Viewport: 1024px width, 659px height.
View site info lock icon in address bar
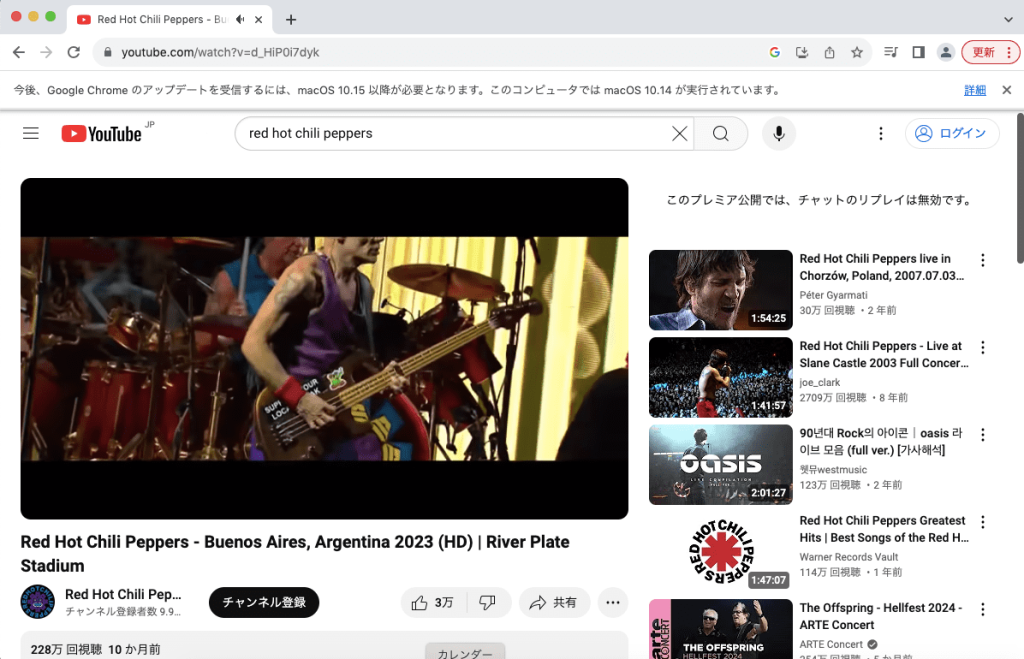pyautogui.click(x=108, y=52)
